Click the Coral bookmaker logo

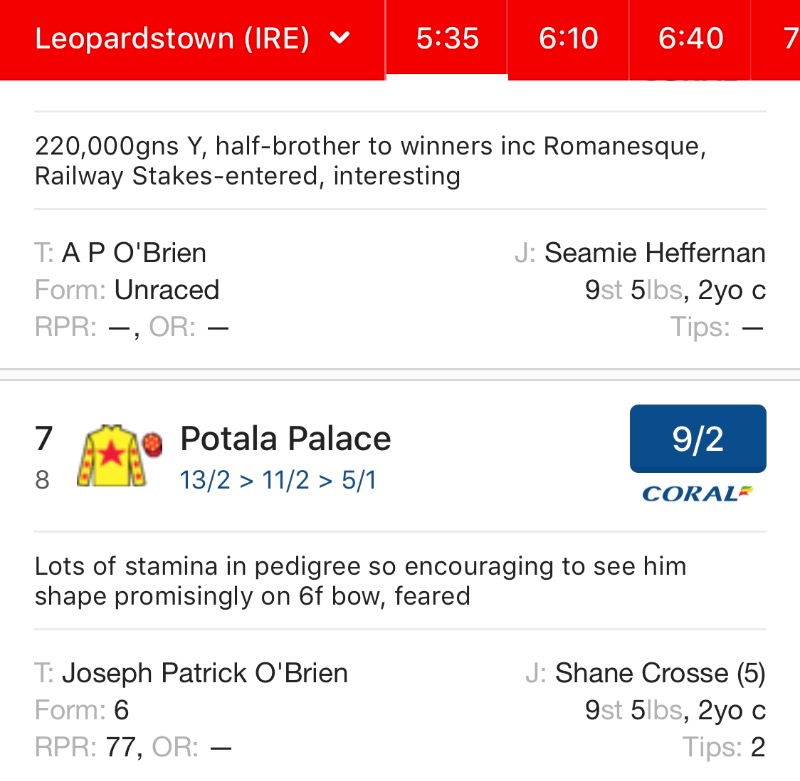click(698, 493)
